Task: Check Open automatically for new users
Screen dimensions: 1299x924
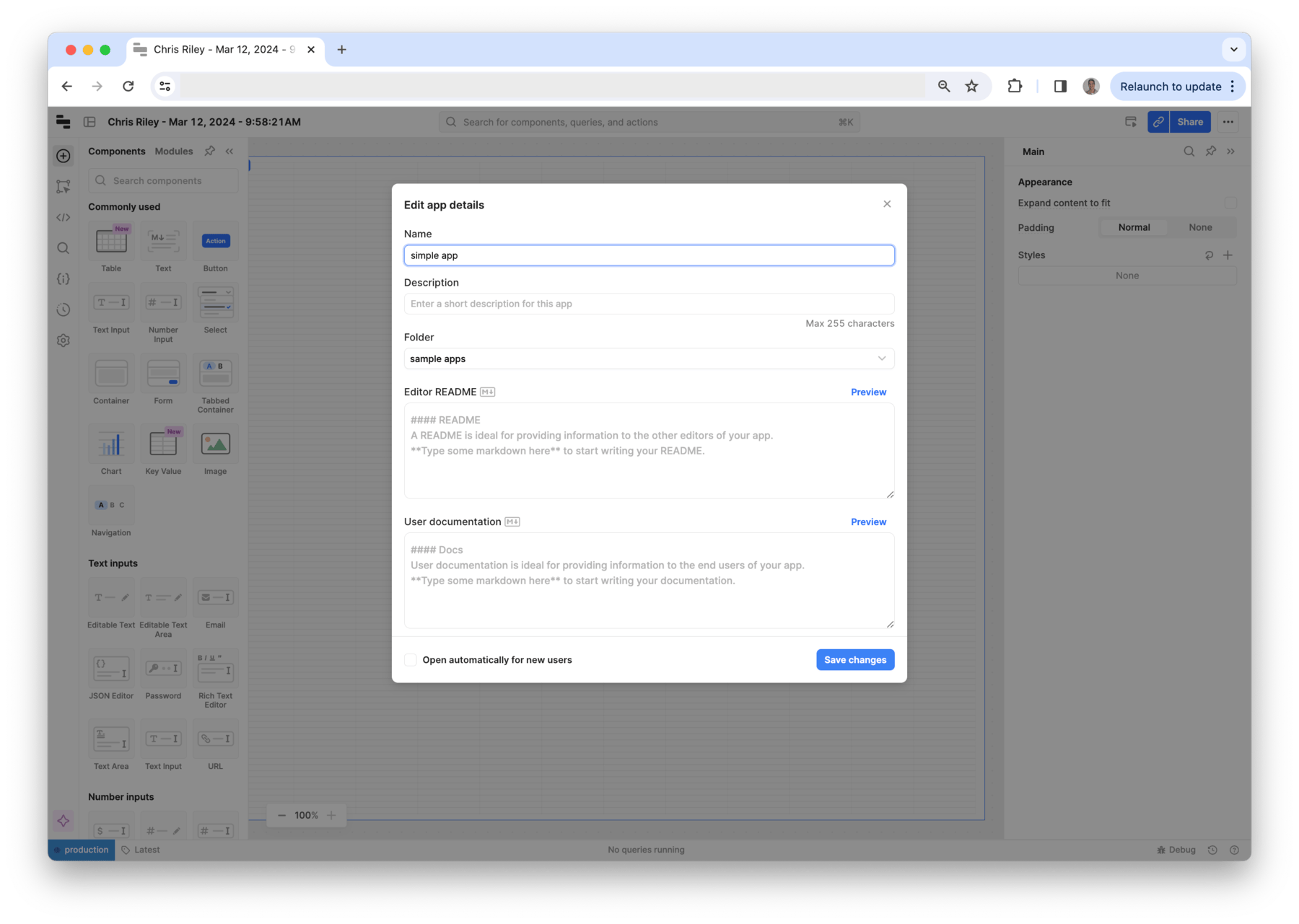Action: click(x=411, y=660)
